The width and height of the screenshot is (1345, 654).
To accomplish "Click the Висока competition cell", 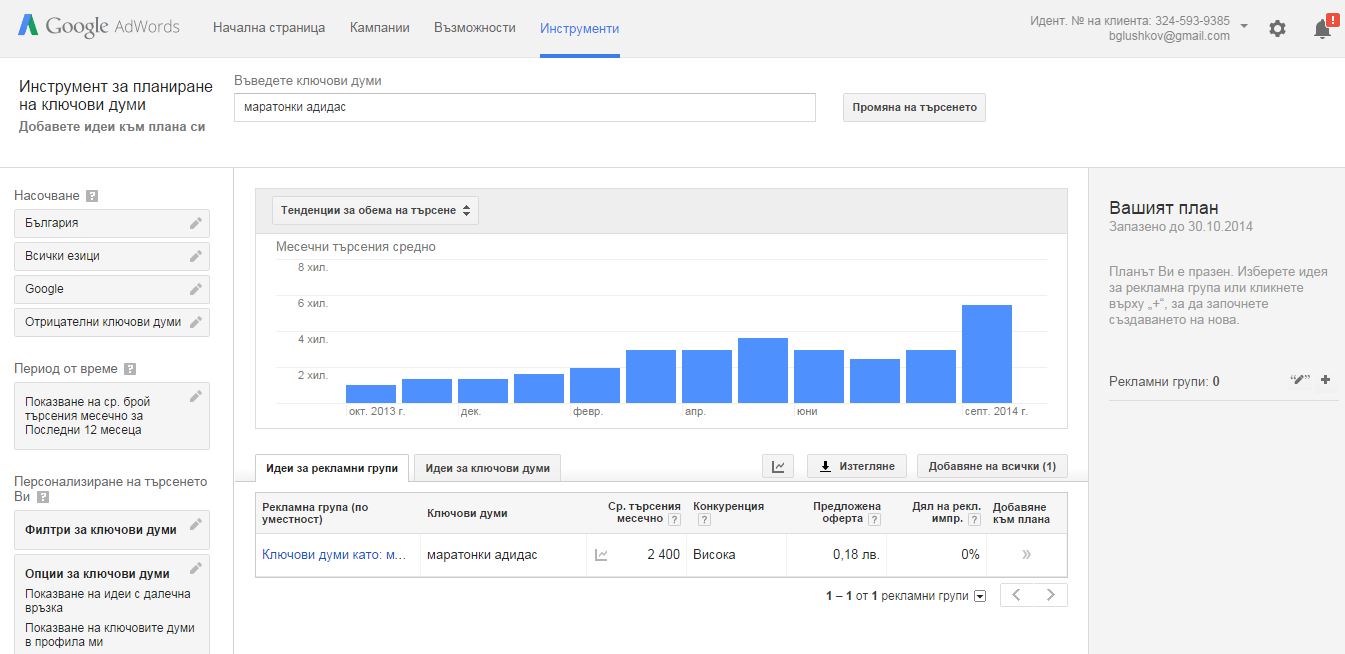I will [x=714, y=555].
